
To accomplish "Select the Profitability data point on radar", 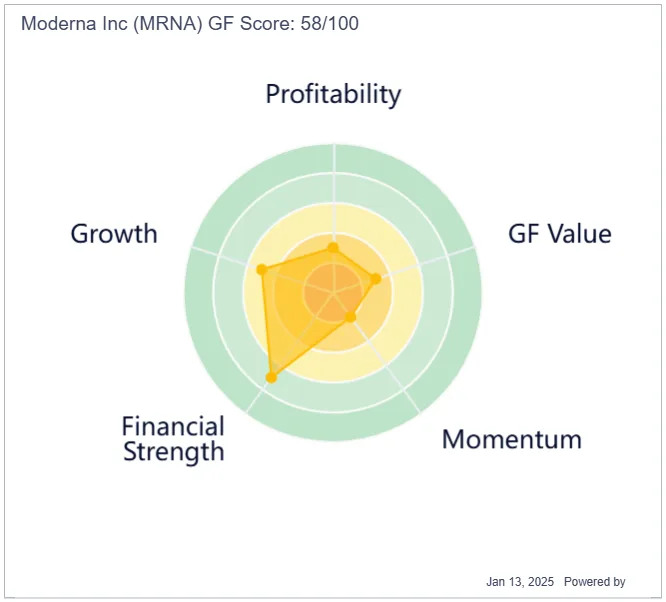I will pos(333,248).
